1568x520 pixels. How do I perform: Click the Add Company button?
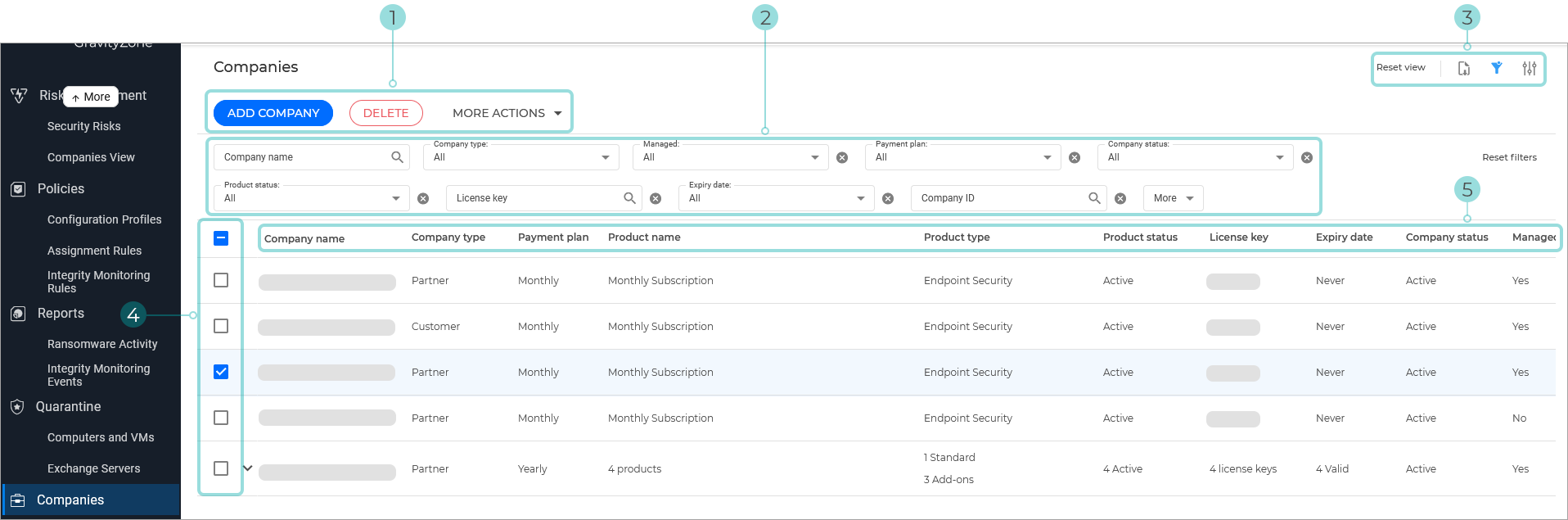coord(273,113)
